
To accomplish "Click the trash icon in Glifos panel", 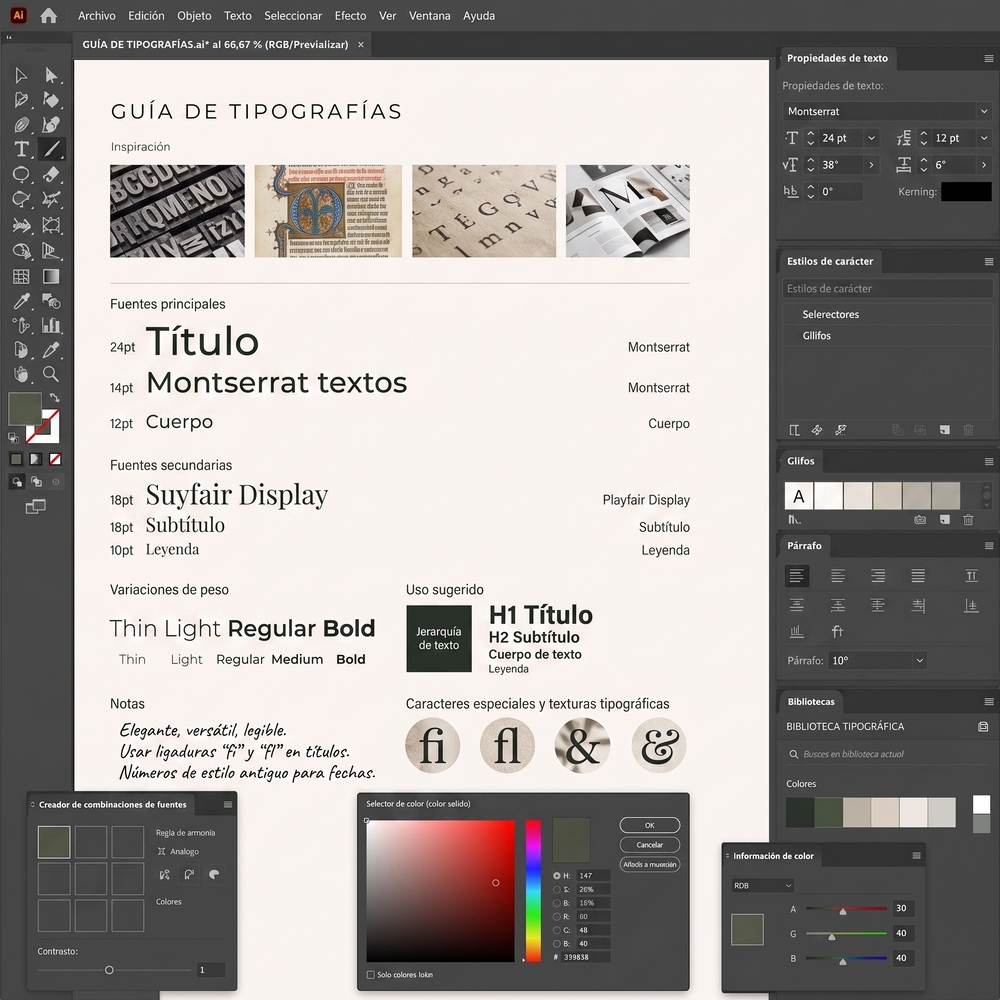I will click(968, 520).
